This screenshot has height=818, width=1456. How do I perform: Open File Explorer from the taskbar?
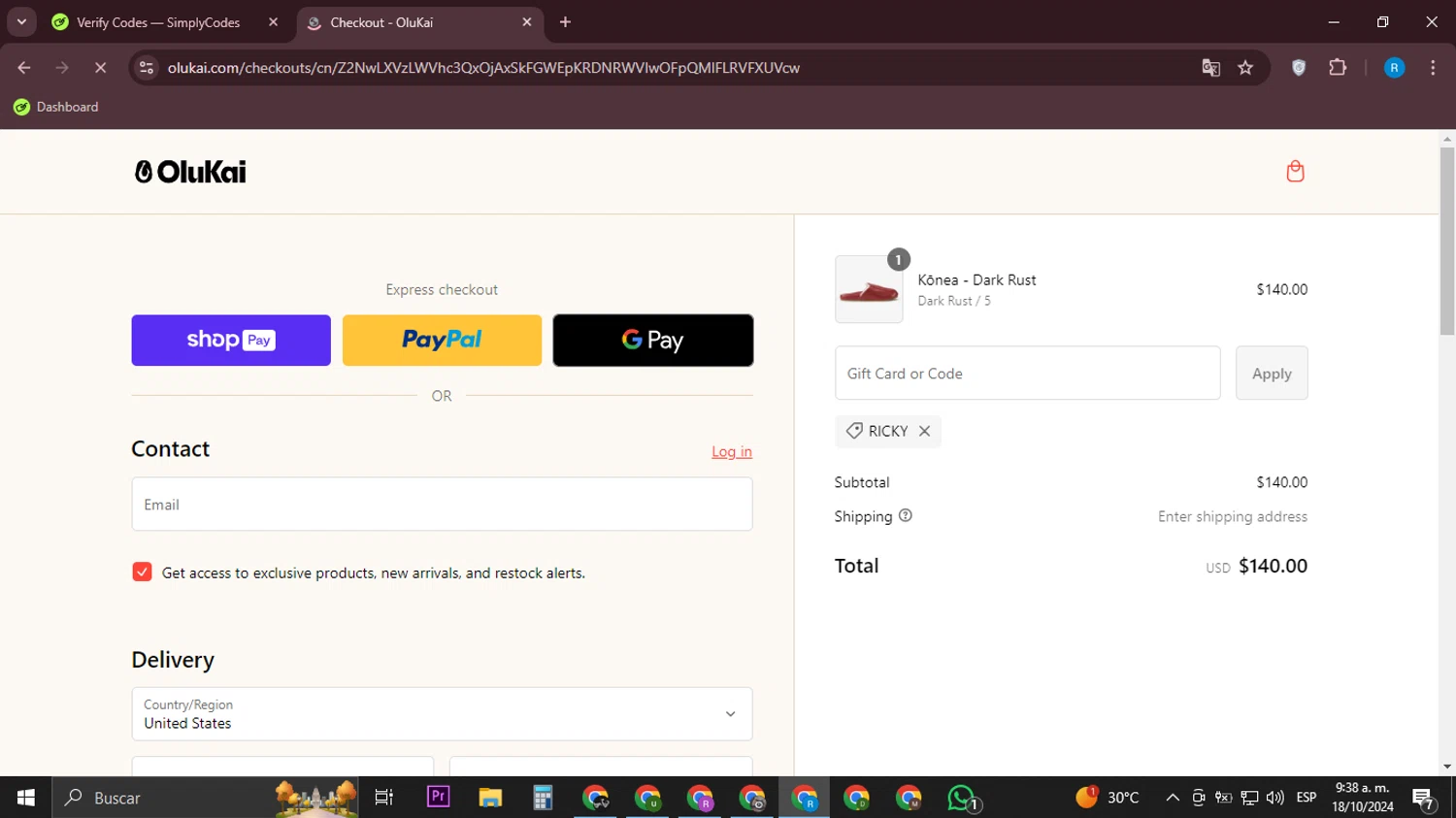(x=490, y=798)
